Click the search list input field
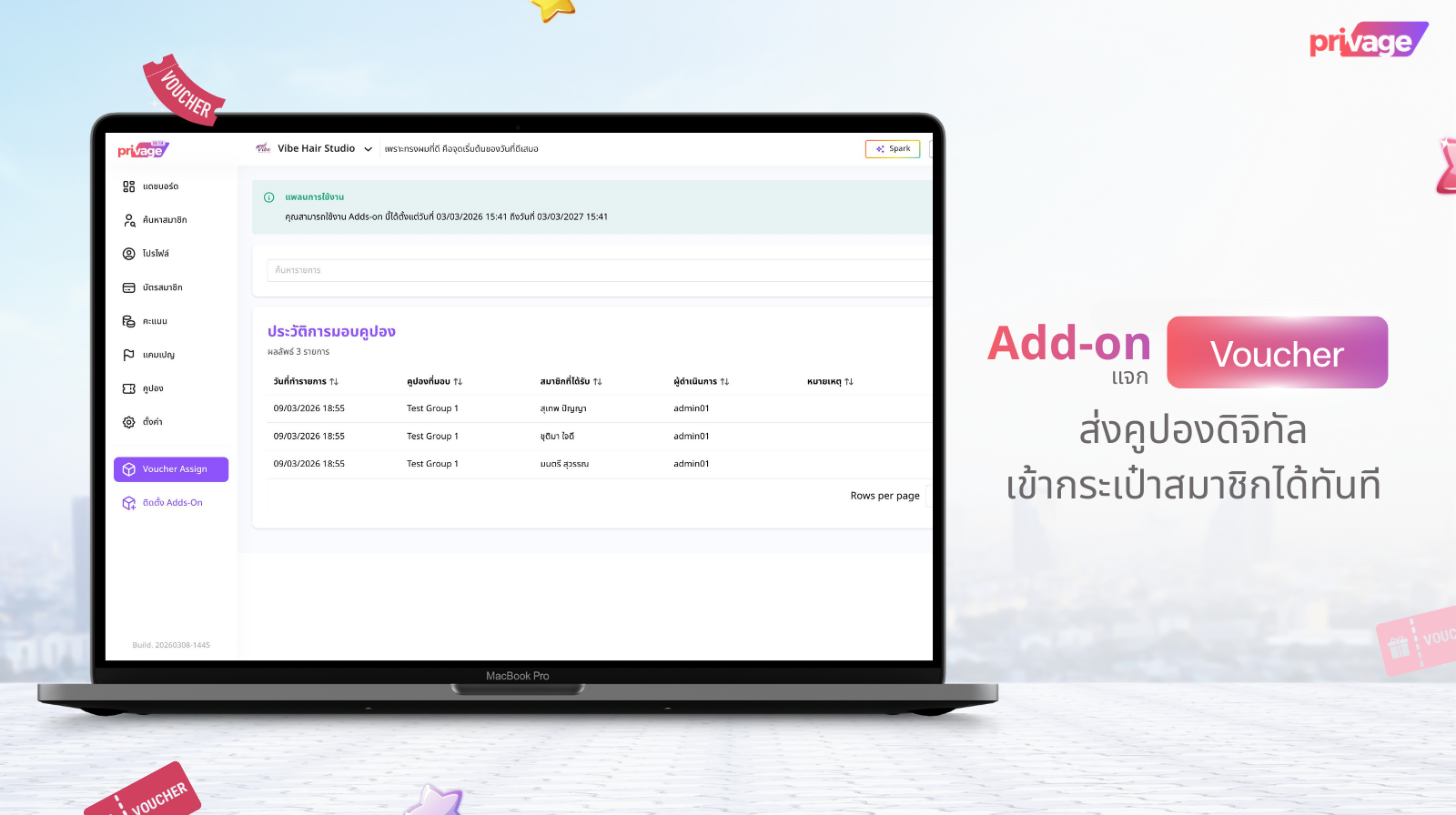The image size is (1456, 815). coord(597,270)
